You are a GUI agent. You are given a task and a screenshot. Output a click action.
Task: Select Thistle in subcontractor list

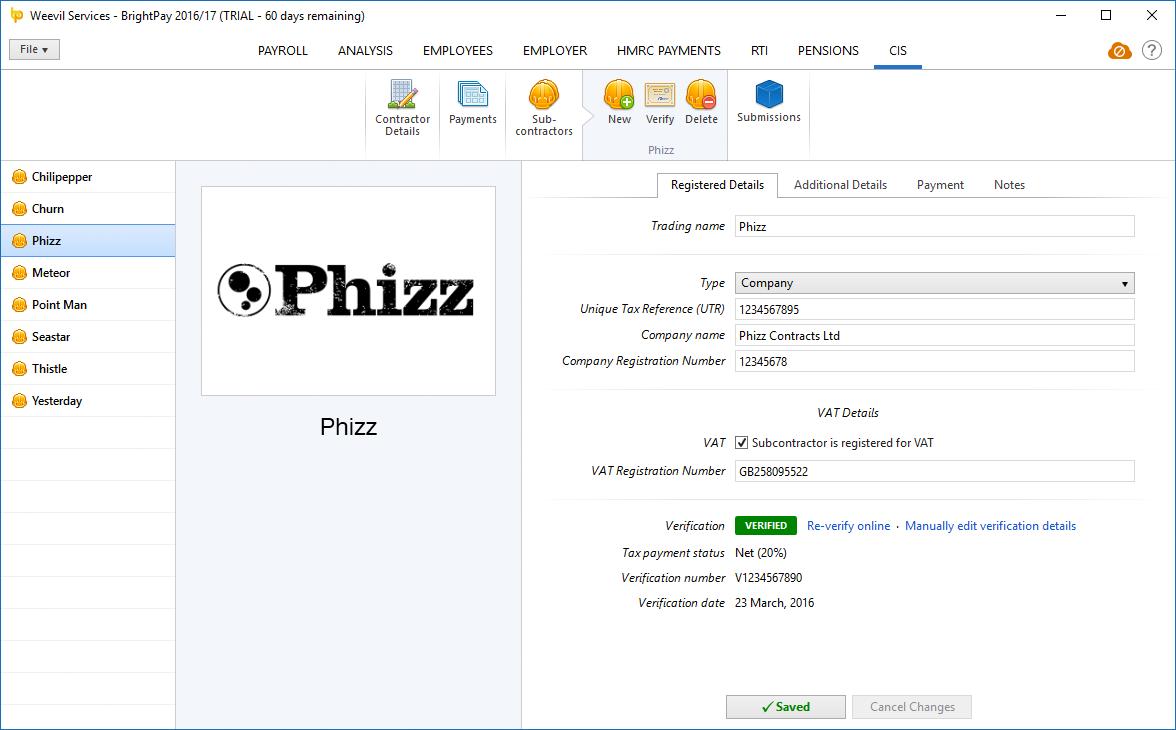(88, 369)
